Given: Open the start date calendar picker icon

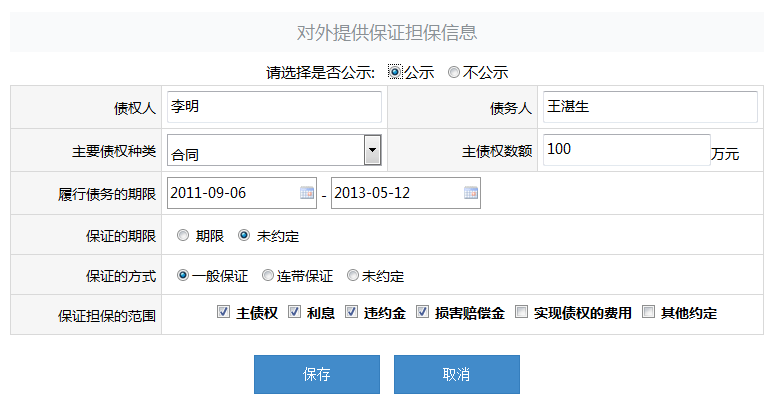Looking at the screenshot, I should 307,193.
